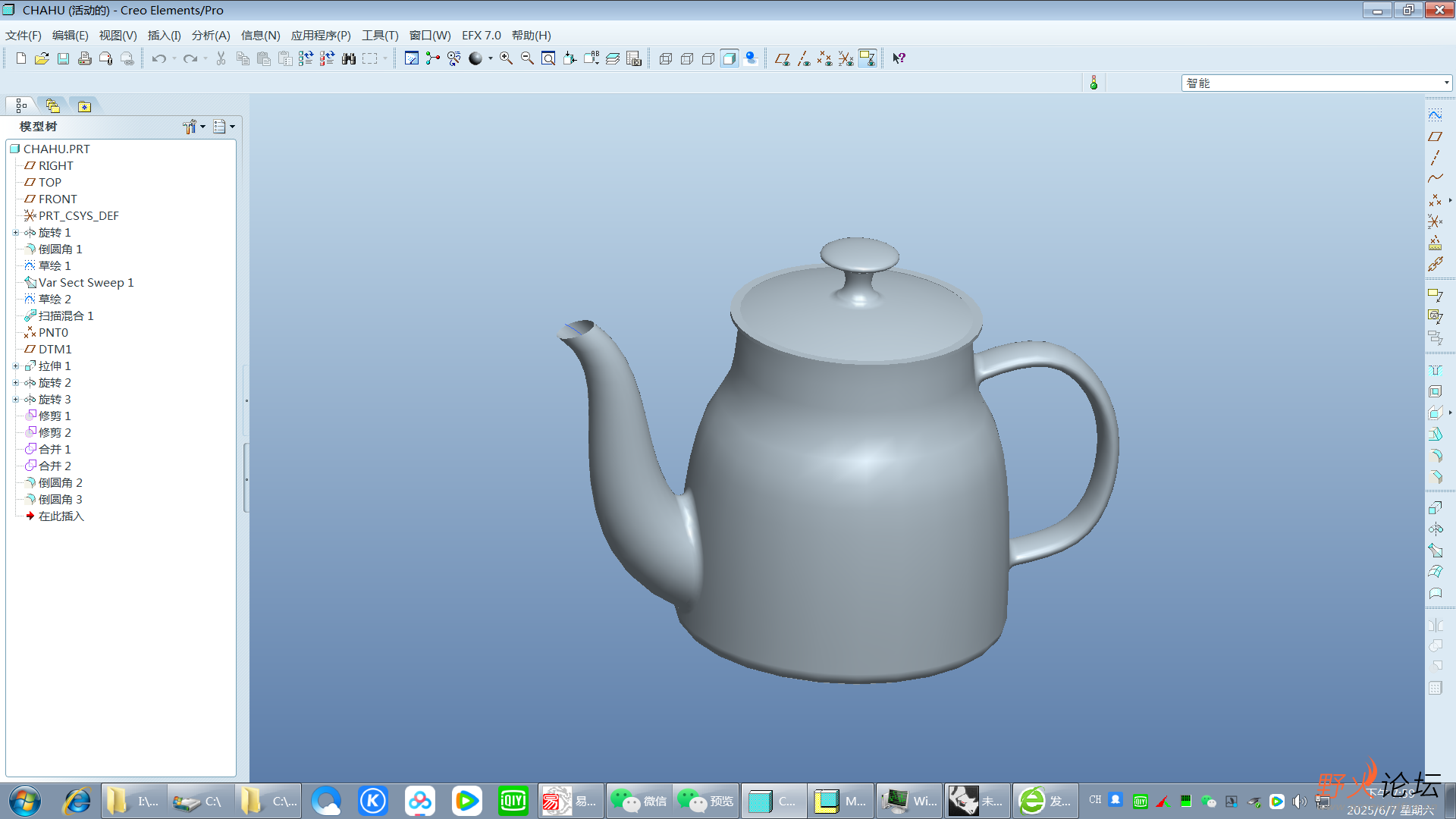This screenshot has height=819, width=1456.
Task: Print the current model
Action: [x=85, y=58]
